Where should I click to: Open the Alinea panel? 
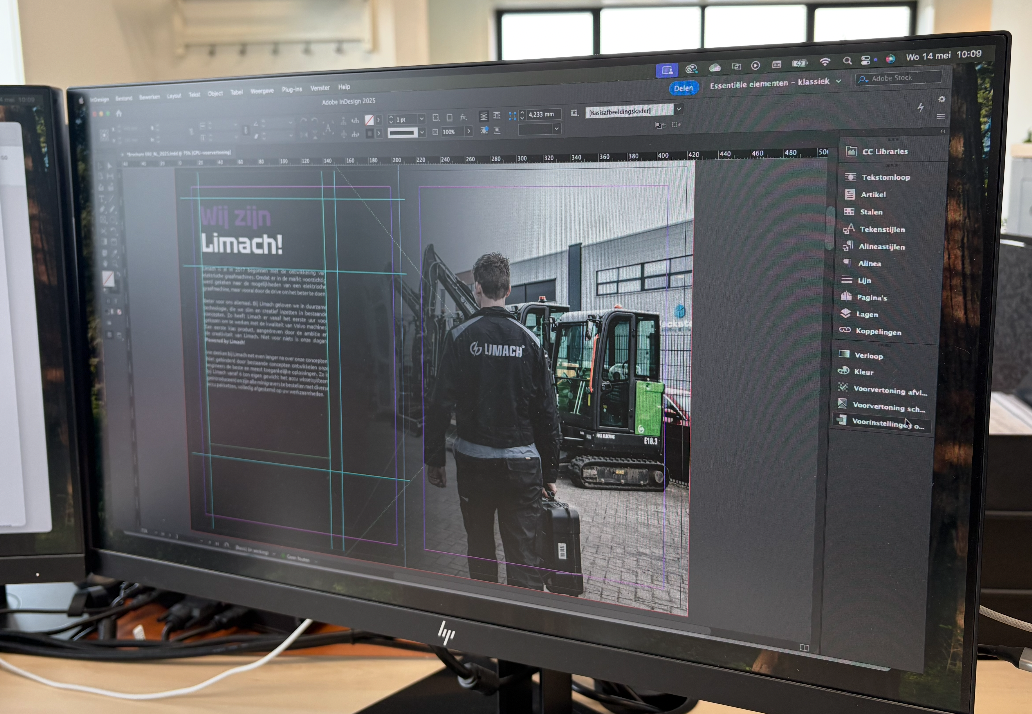pos(862,263)
